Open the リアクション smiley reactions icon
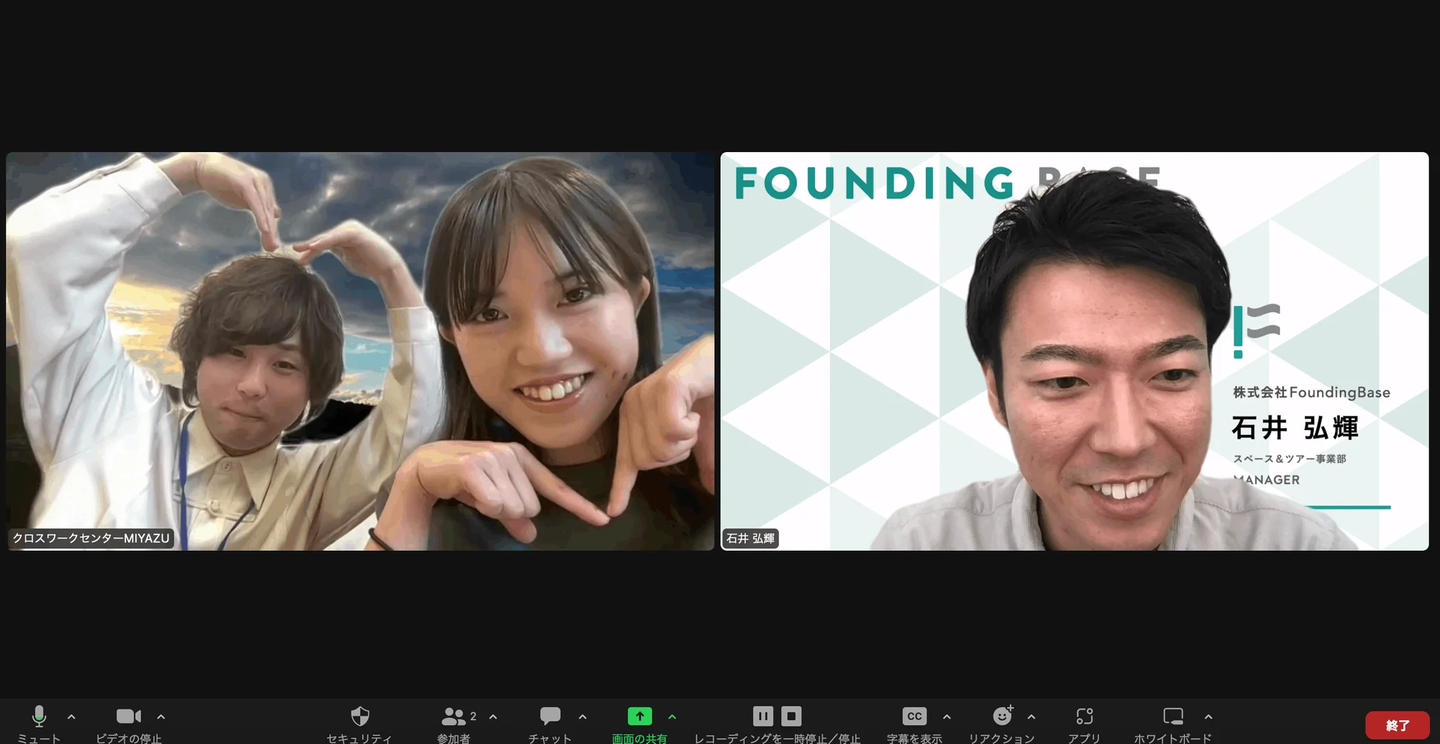The height and width of the screenshot is (744, 1440). 1002,716
